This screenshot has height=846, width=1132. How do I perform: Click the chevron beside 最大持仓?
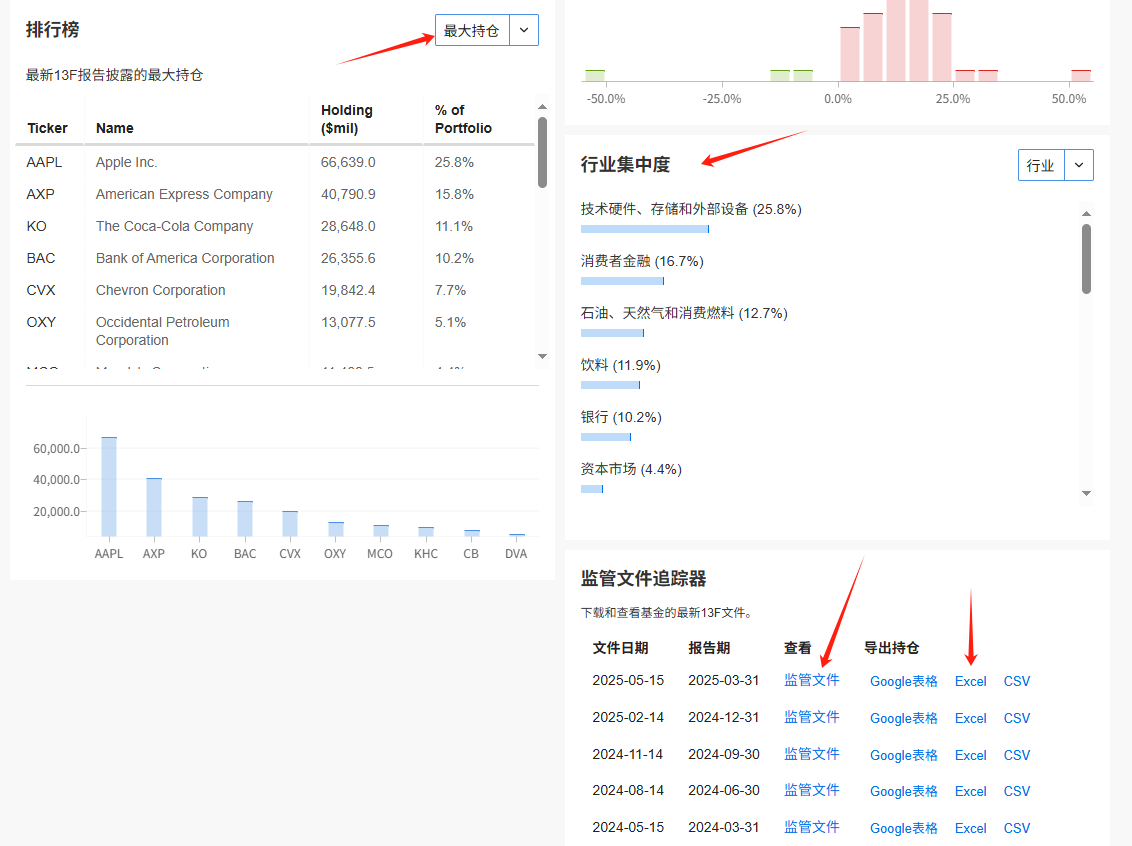pos(524,30)
